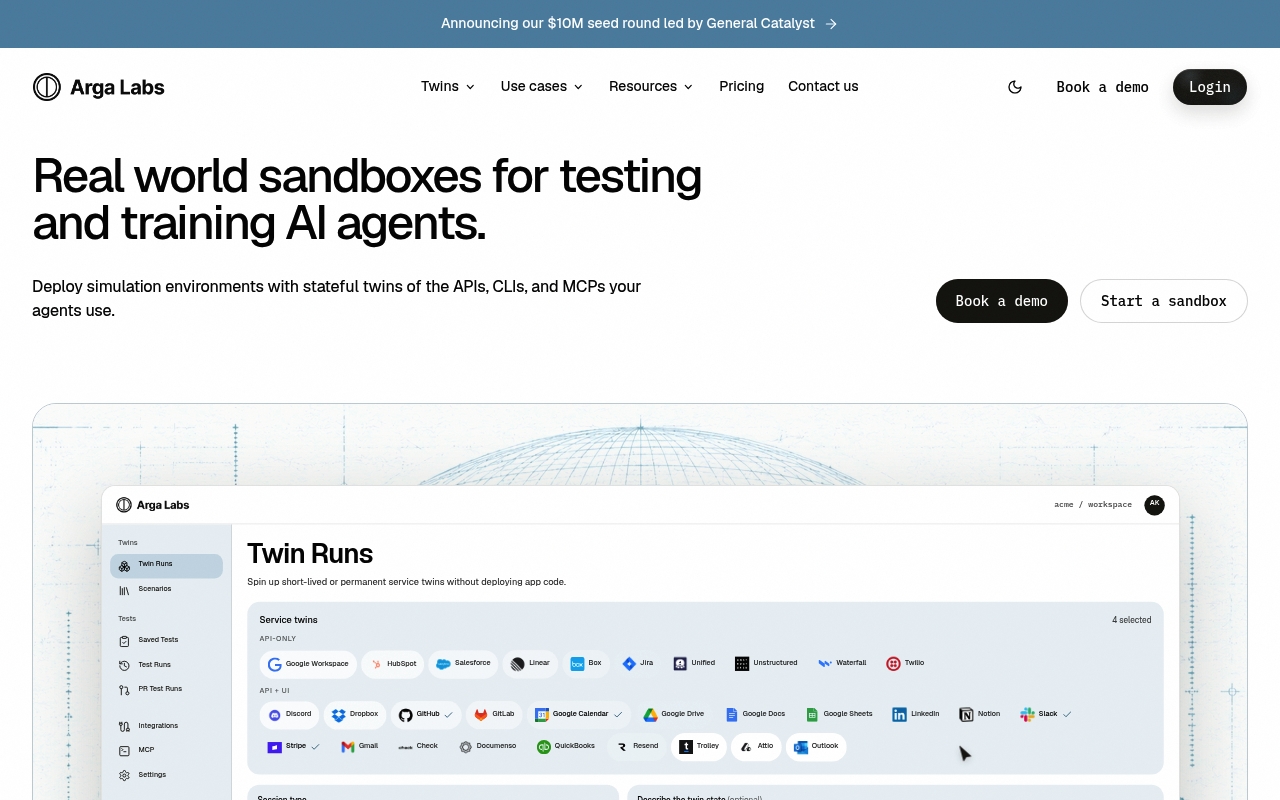Click the Waterfall twin icon

[x=825, y=664]
